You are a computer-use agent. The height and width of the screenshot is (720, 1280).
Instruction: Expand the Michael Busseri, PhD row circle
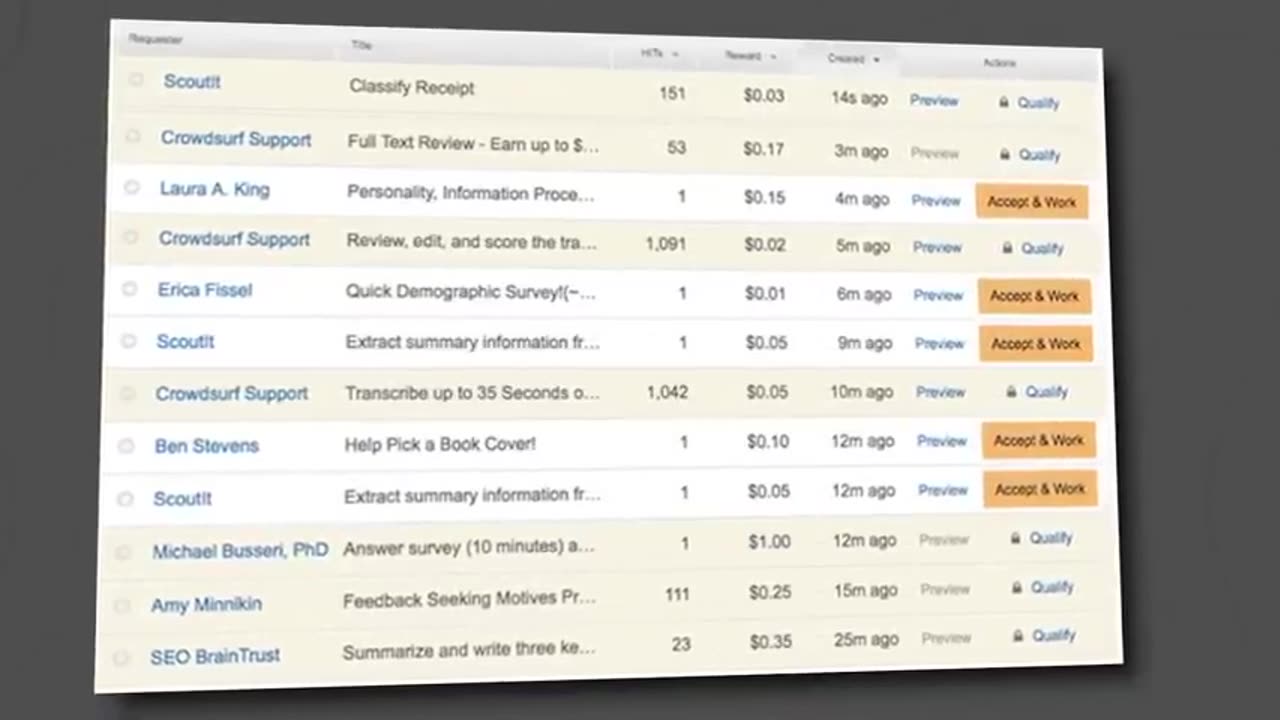123,551
